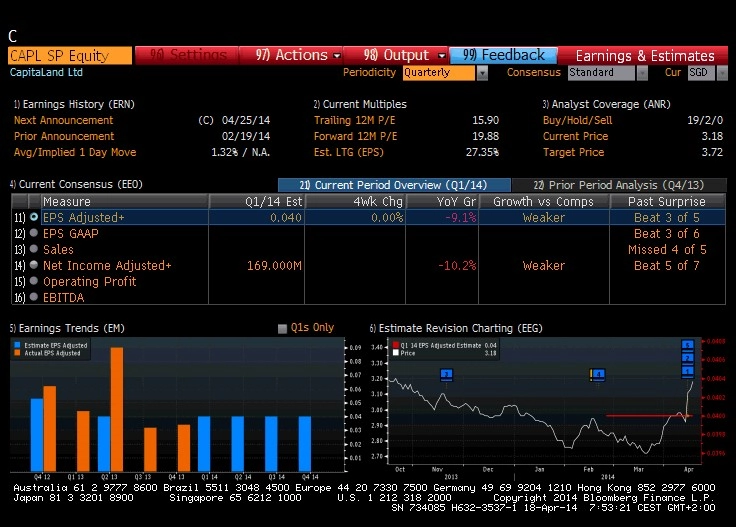Image resolution: width=736 pixels, height=527 pixels.
Task: Click the 'Beat 3 of 6' surprise cell
Action: tap(667, 234)
